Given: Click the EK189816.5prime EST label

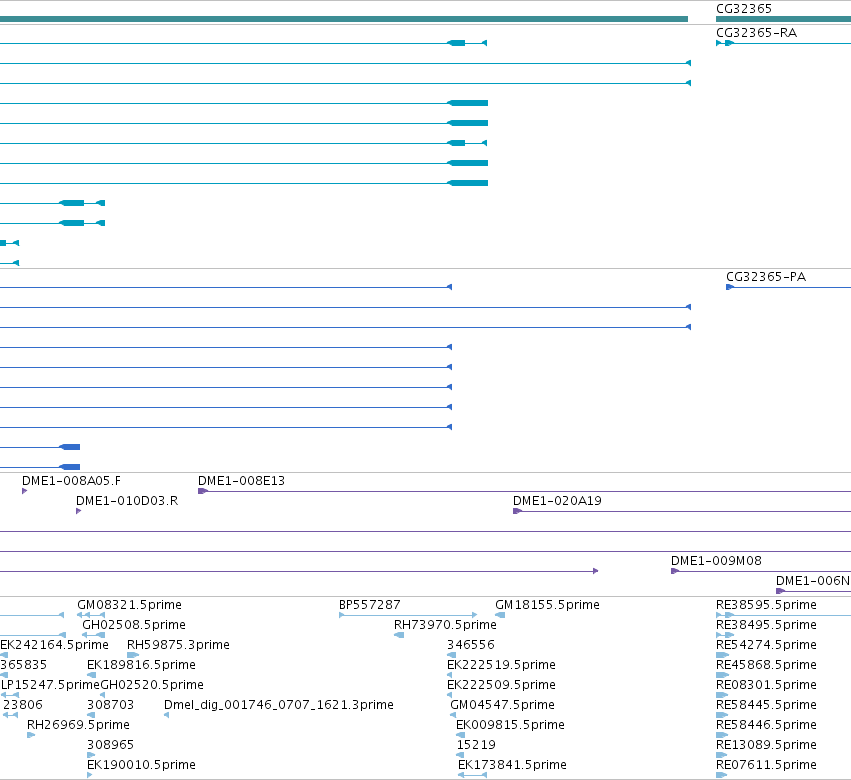Looking at the screenshot, I should 141,665.
